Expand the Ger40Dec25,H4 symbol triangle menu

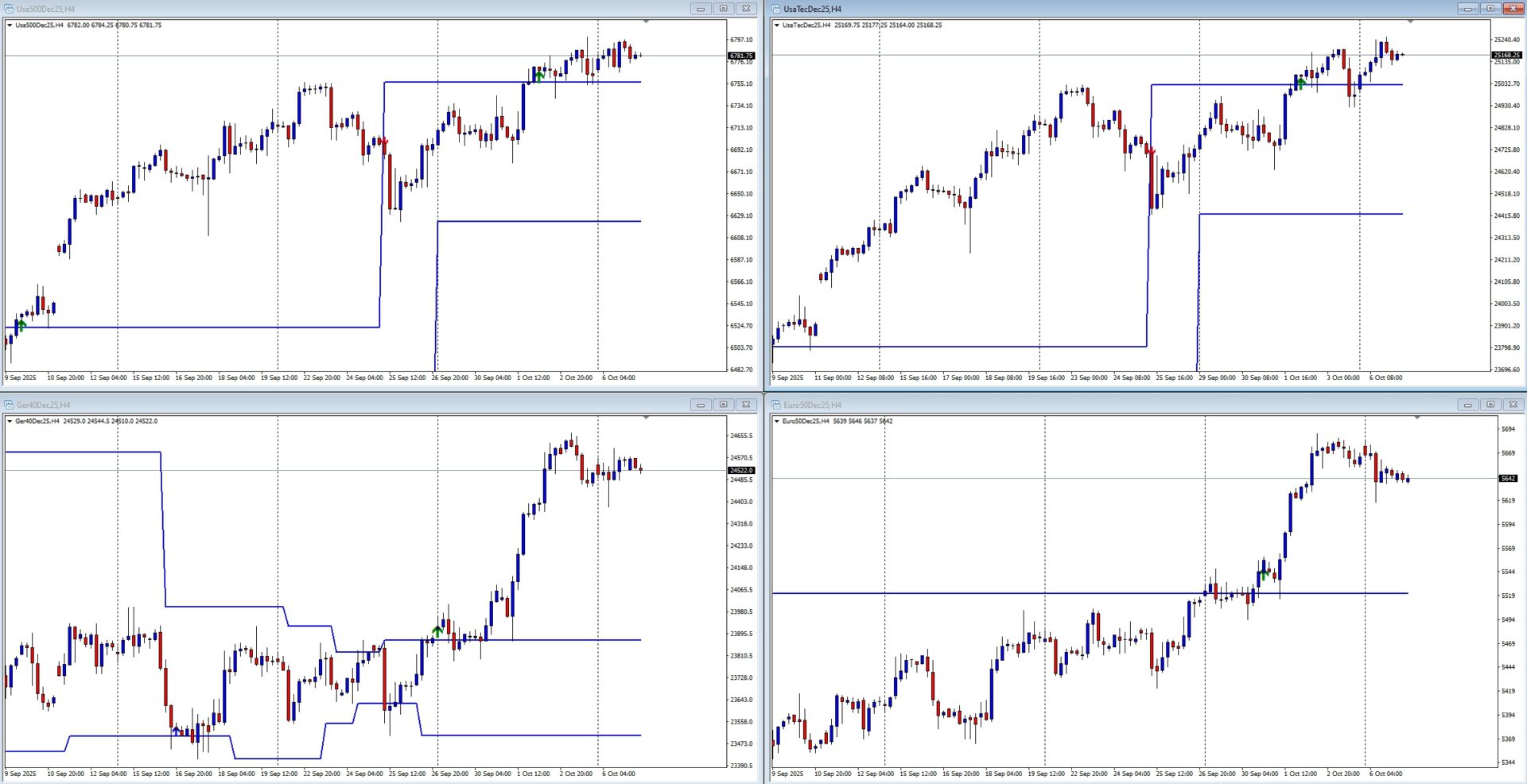pyautogui.click(x=10, y=421)
